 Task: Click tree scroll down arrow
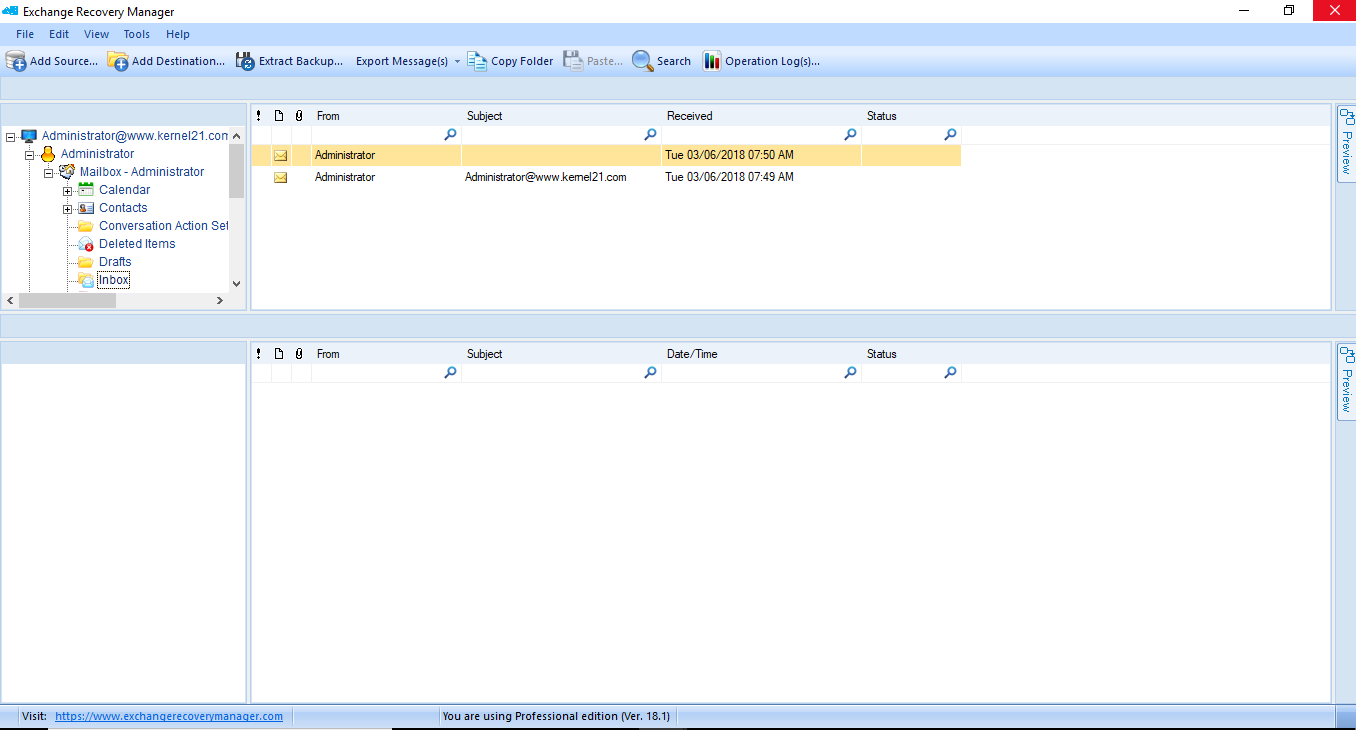point(237,284)
